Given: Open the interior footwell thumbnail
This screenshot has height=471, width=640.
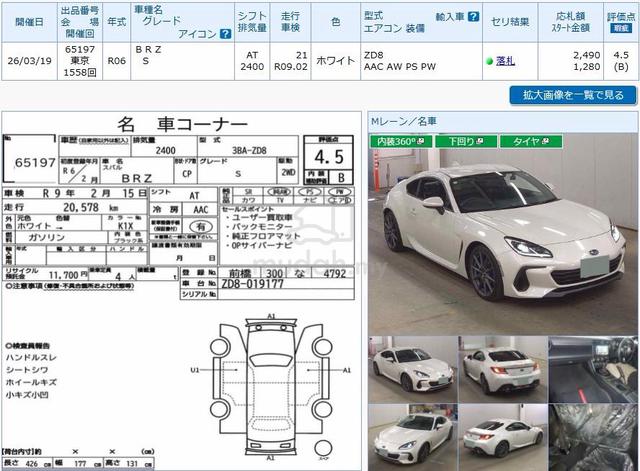Looking at the screenshot, I should point(593,369).
